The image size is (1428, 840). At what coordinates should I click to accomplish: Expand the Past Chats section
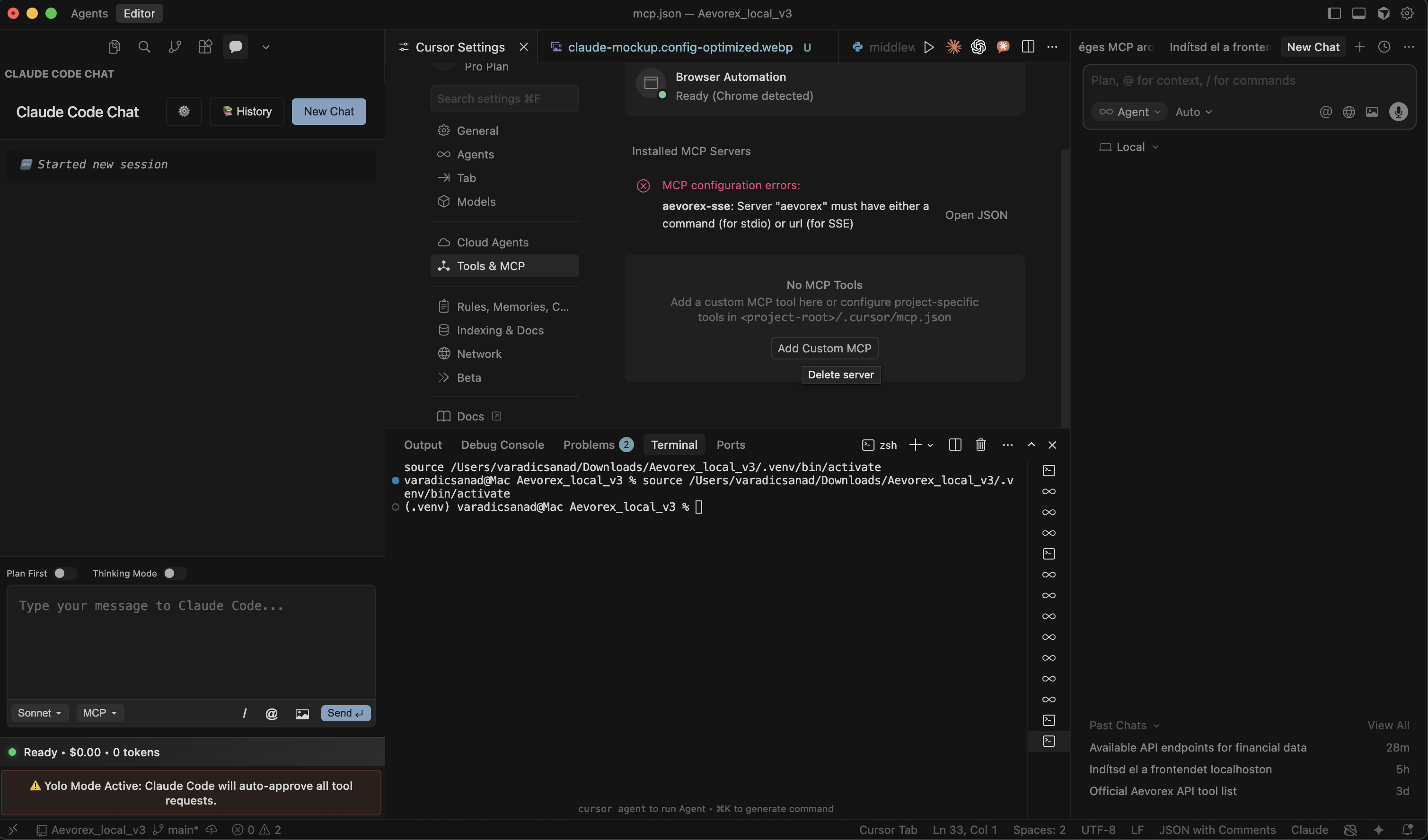[x=1124, y=725]
